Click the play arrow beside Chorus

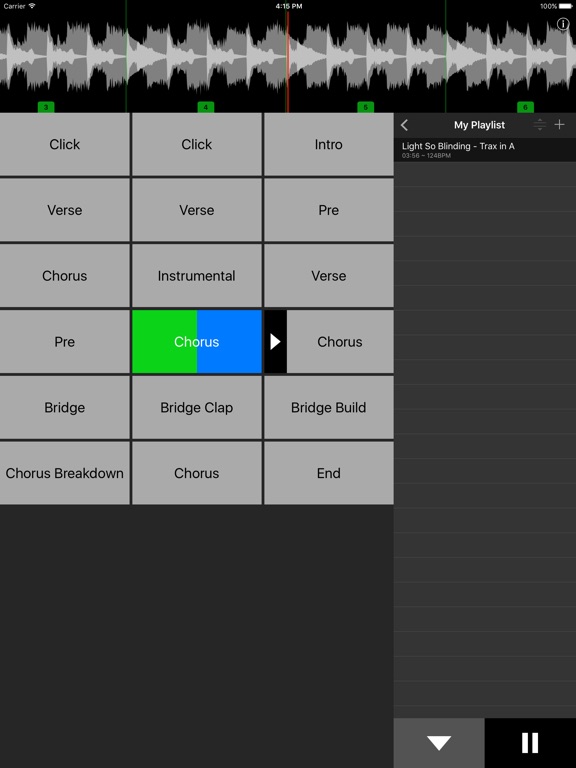275,341
